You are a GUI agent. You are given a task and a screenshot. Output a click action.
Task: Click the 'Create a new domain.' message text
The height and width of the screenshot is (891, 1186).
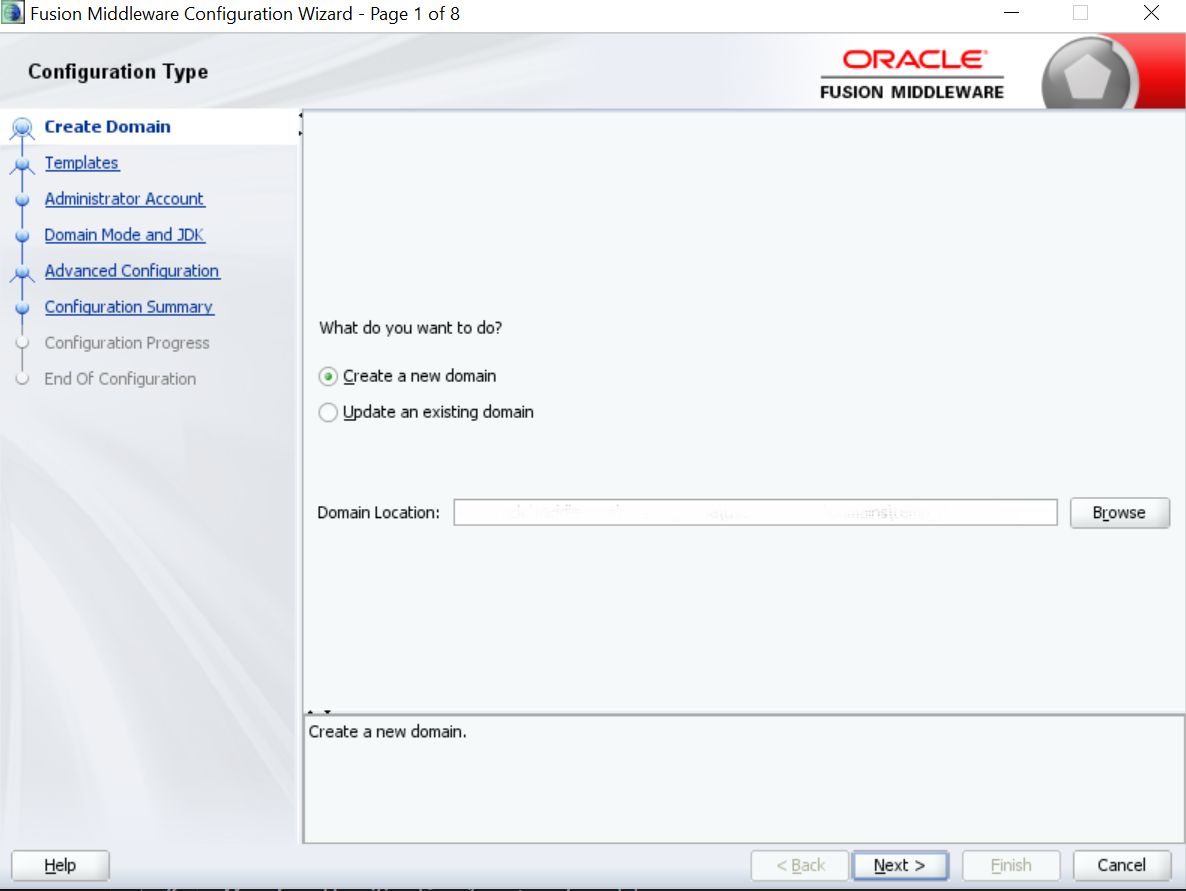387,732
